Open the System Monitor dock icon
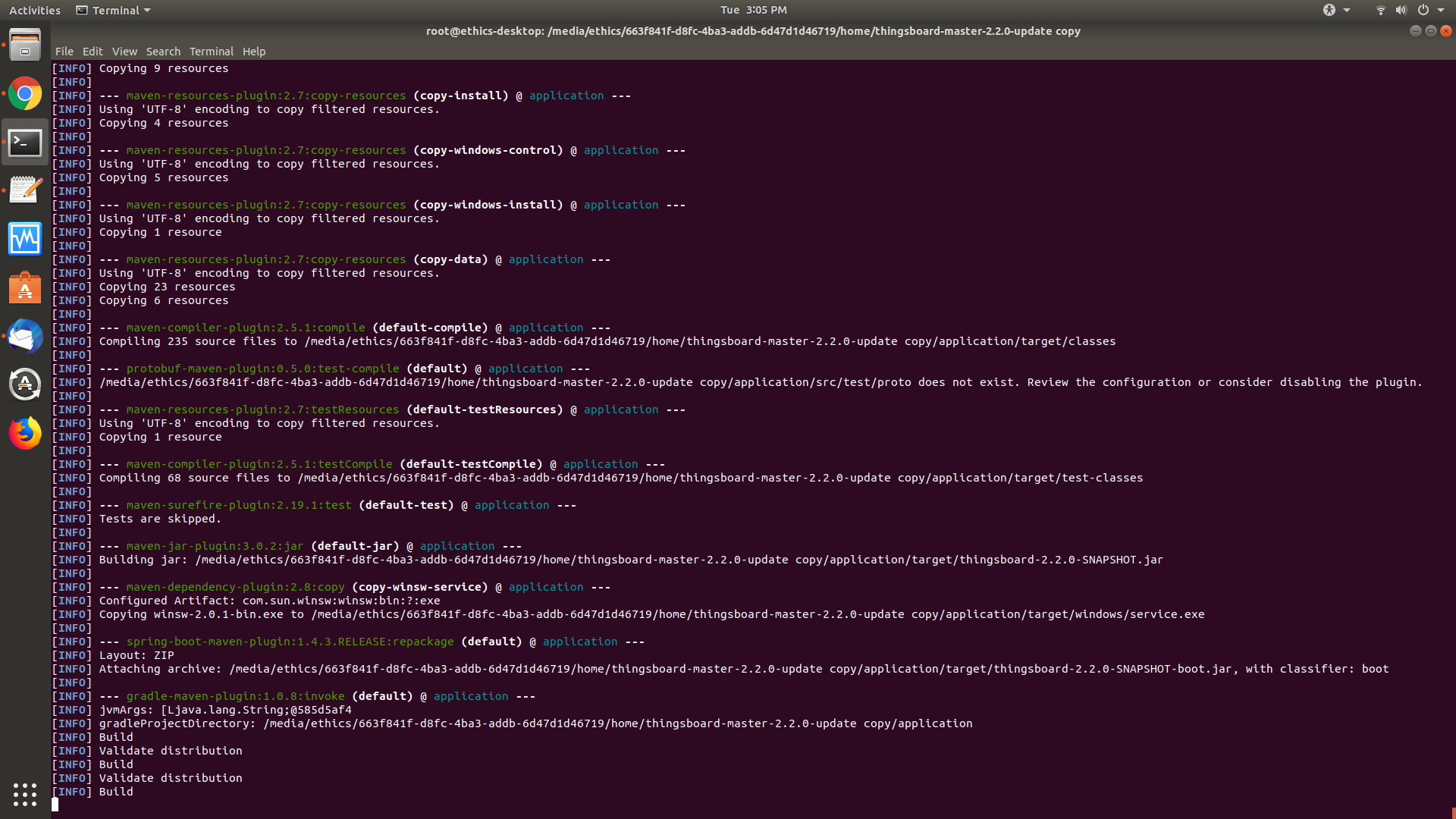This screenshot has height=819, width=1456. click(x=25, y=240)
